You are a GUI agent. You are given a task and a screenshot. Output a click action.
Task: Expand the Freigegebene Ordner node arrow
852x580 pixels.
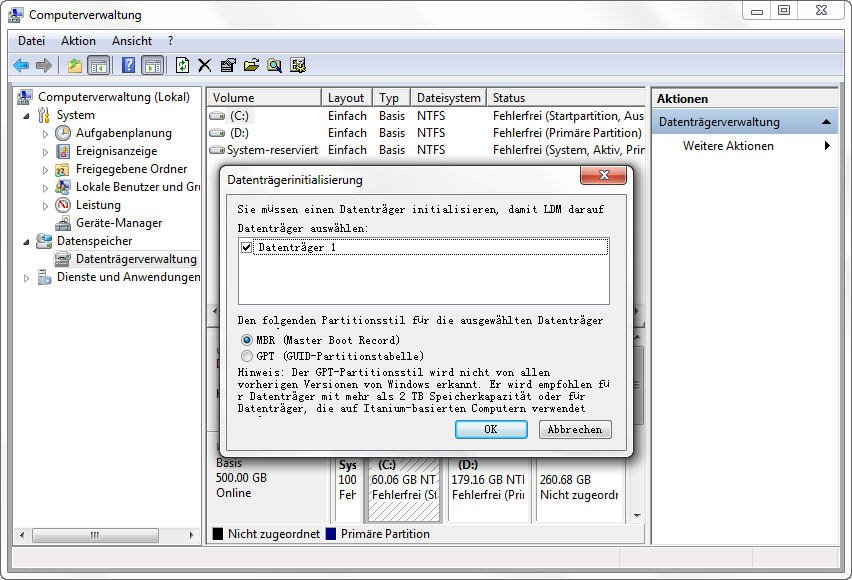pos(45,170)
